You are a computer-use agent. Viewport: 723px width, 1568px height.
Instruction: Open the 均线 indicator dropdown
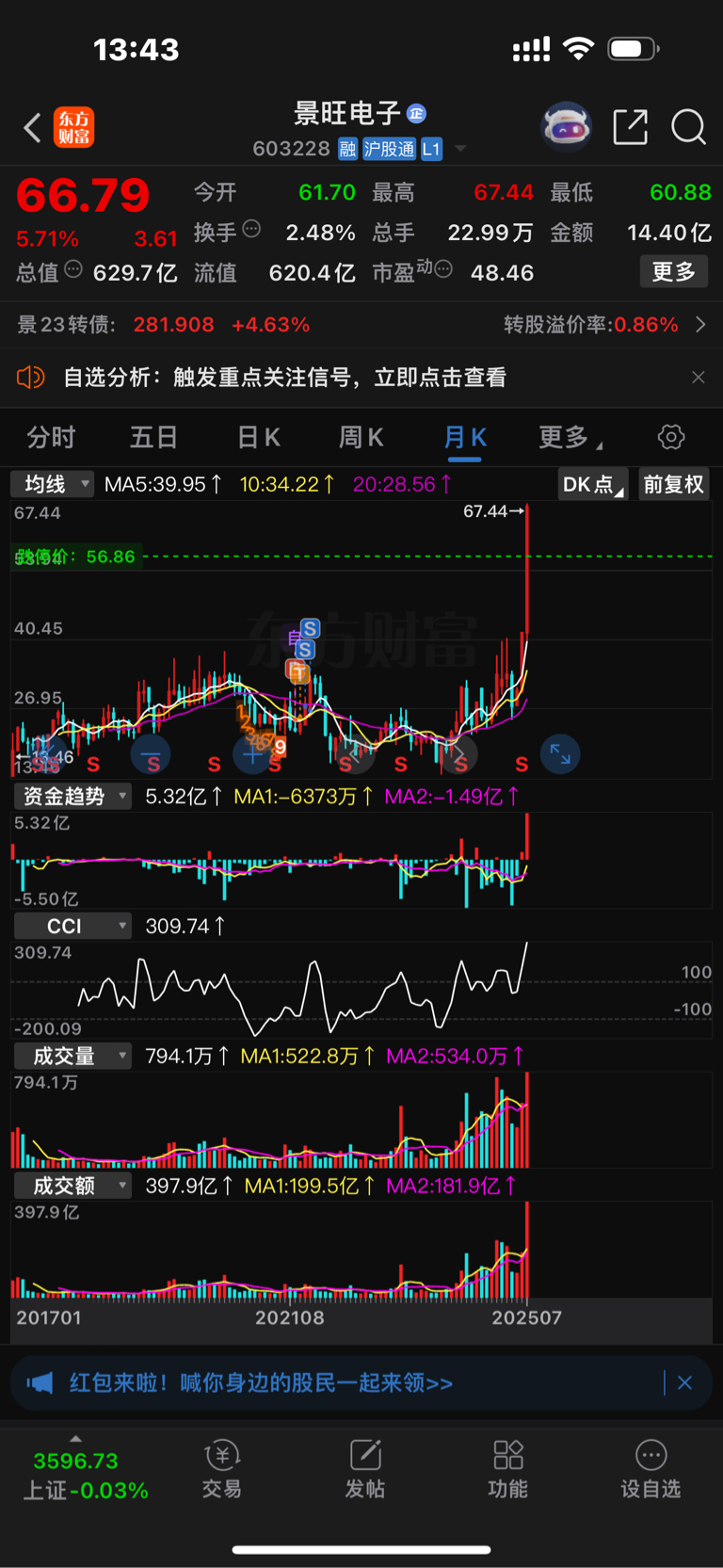click(x=53, y=484)
